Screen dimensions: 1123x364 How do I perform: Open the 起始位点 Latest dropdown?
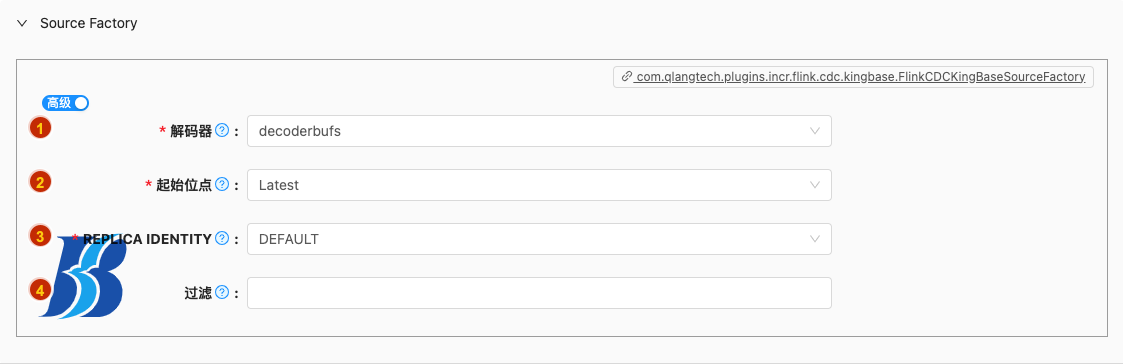click(539, 185)
